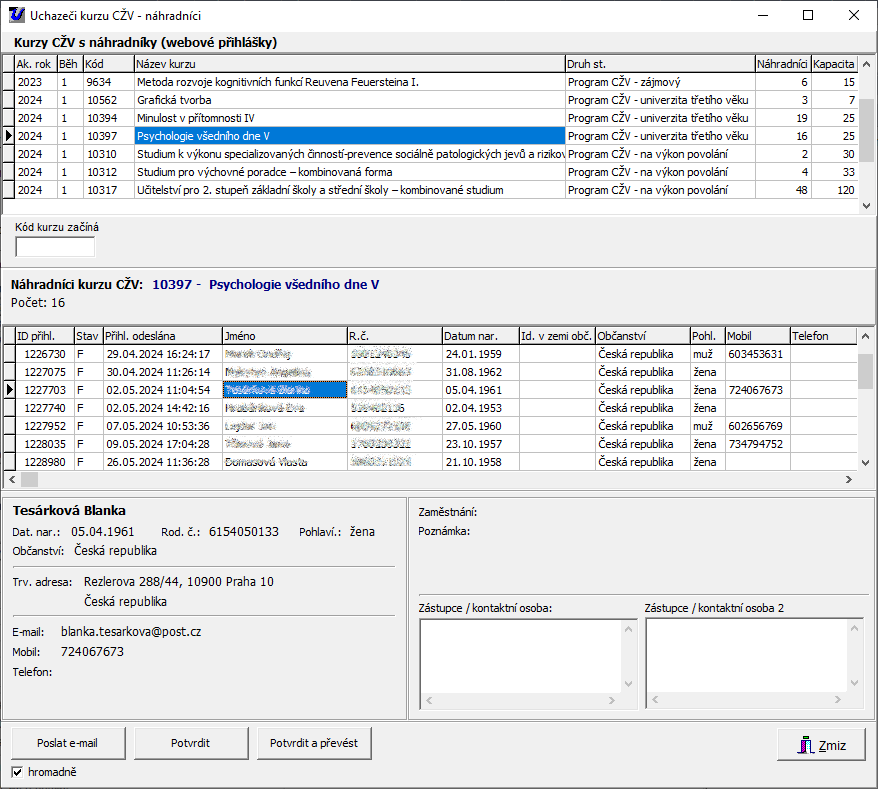This screenshot has width=878, height=789.
Task: Select the Grafická tvorba course row
Action: coord(350,100)
